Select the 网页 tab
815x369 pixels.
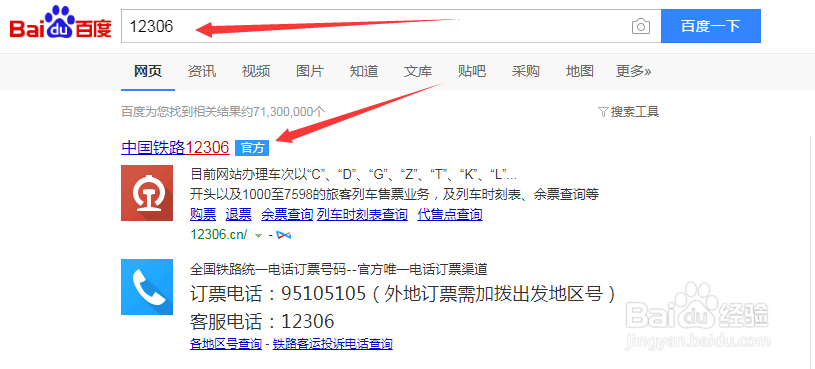point(148,71)
